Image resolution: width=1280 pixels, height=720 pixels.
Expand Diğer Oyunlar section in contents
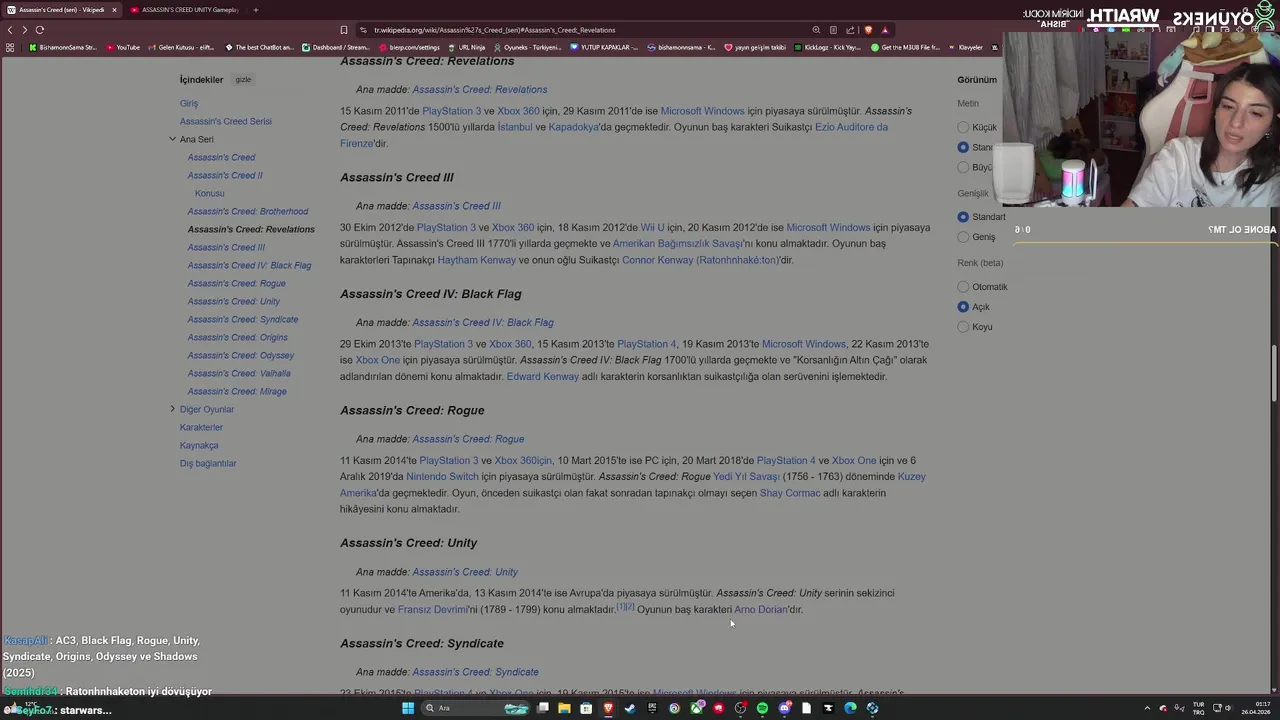tap(172, 409)
